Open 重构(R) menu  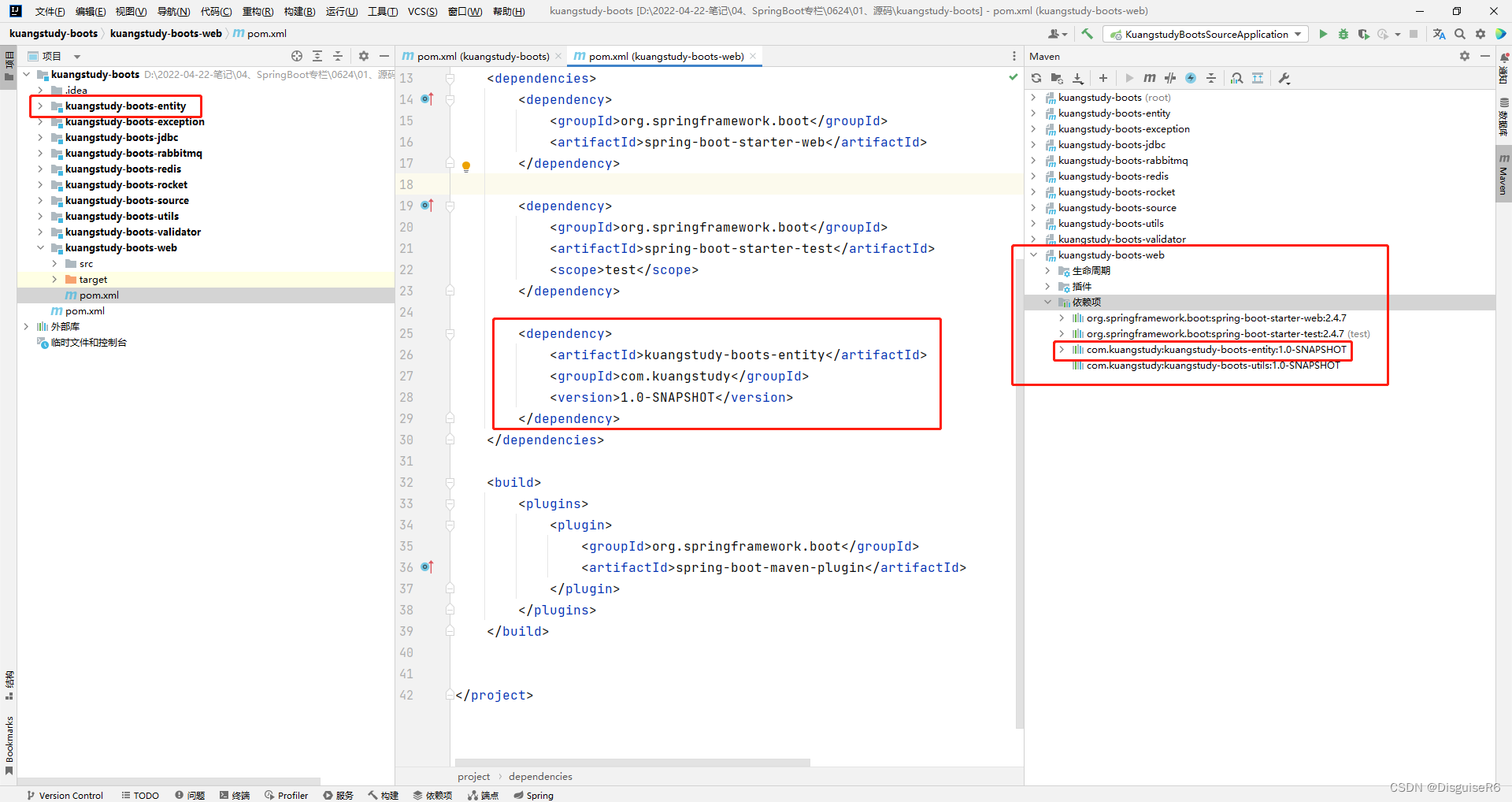(258, 11)
